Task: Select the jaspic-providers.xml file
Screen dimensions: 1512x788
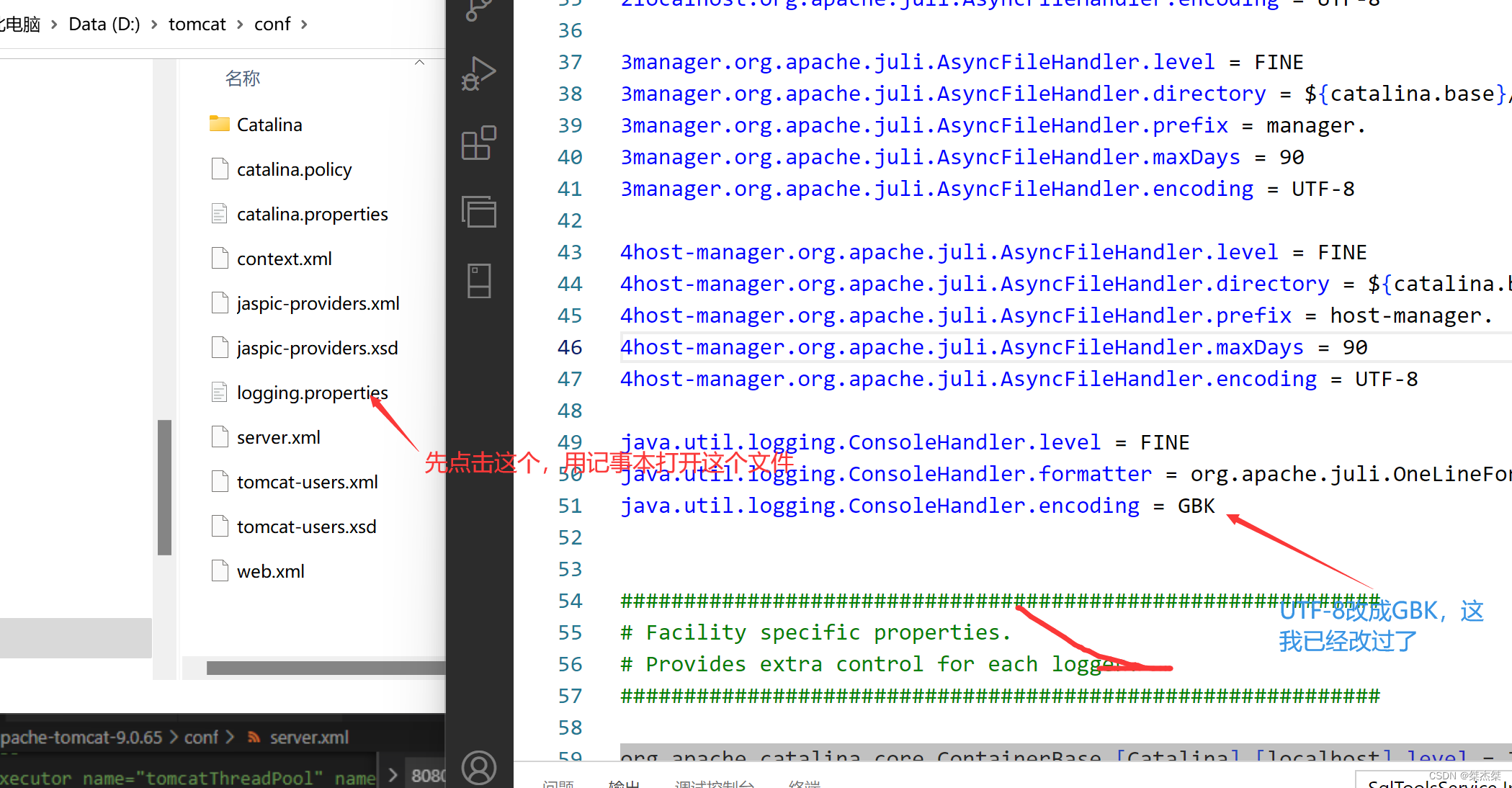Action: click(x=318, y=303)
